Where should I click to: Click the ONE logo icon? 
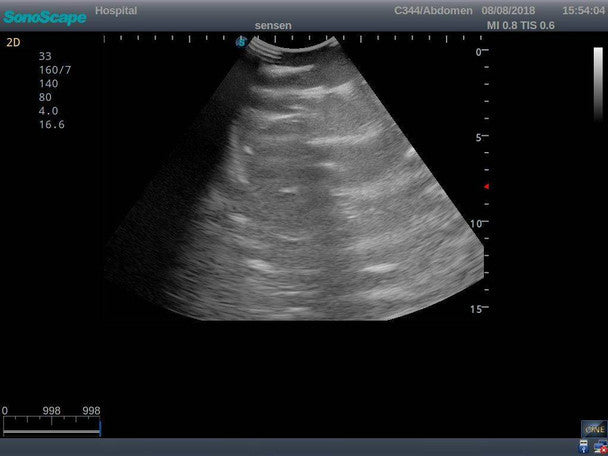(x=594, y=429)
